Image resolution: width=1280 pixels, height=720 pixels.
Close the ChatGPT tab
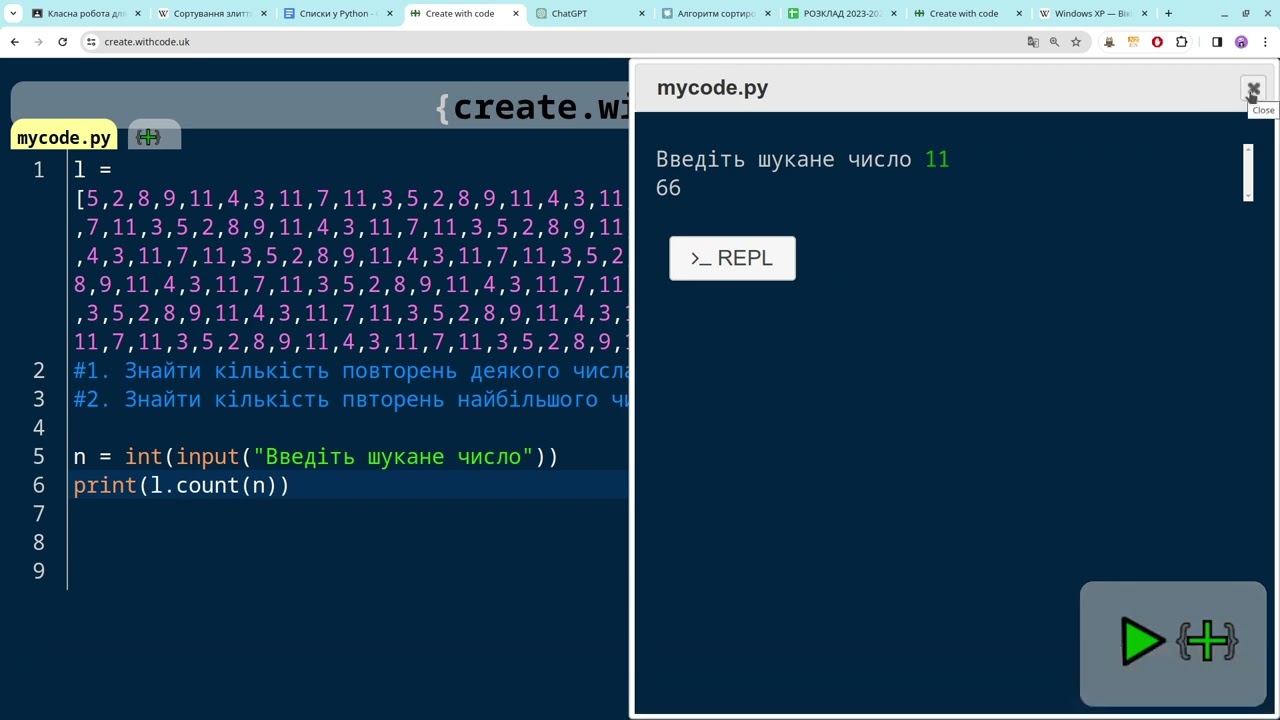642,14
